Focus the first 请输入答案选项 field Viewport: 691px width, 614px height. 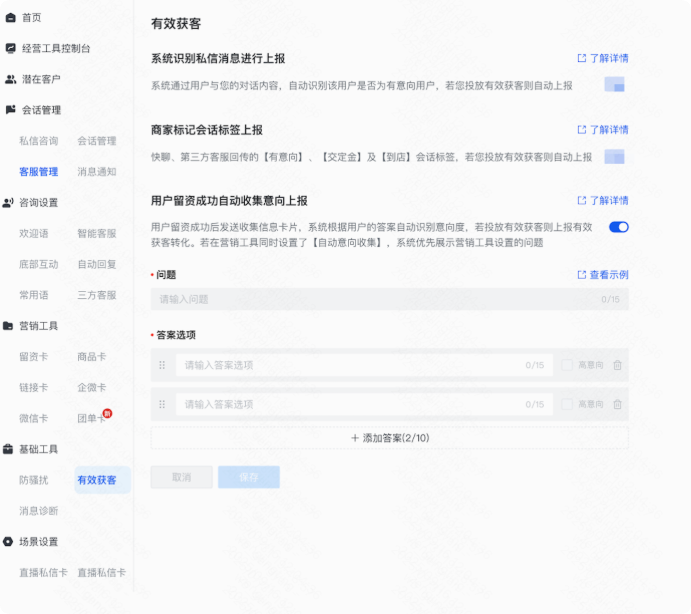(x=364, y=365)
